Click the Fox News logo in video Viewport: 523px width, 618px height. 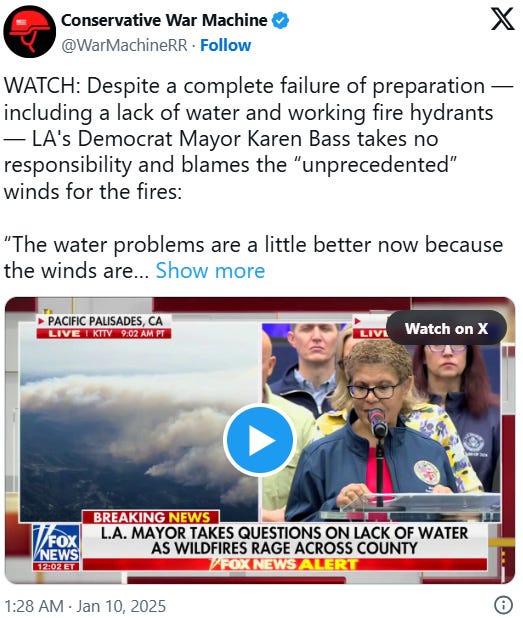coord(57,547)
